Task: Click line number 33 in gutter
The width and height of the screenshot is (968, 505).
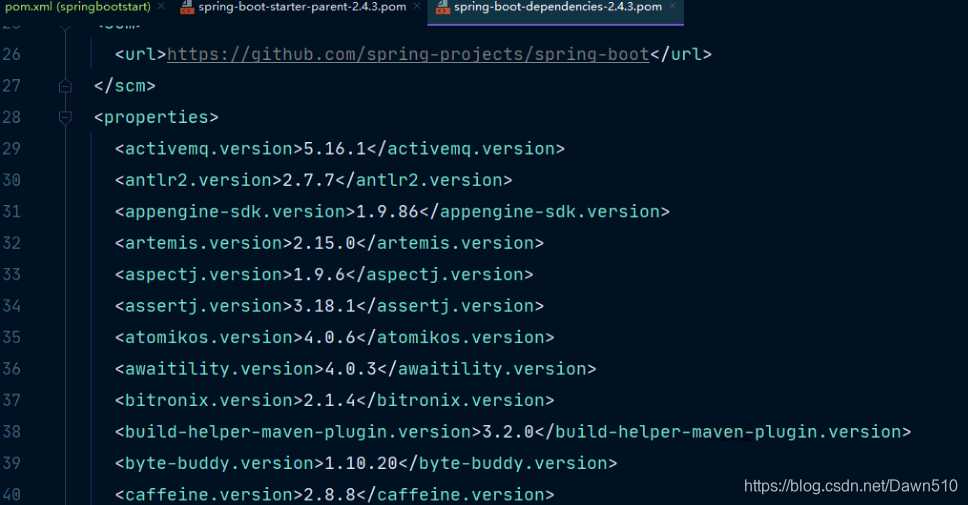Action: point(12,274)
